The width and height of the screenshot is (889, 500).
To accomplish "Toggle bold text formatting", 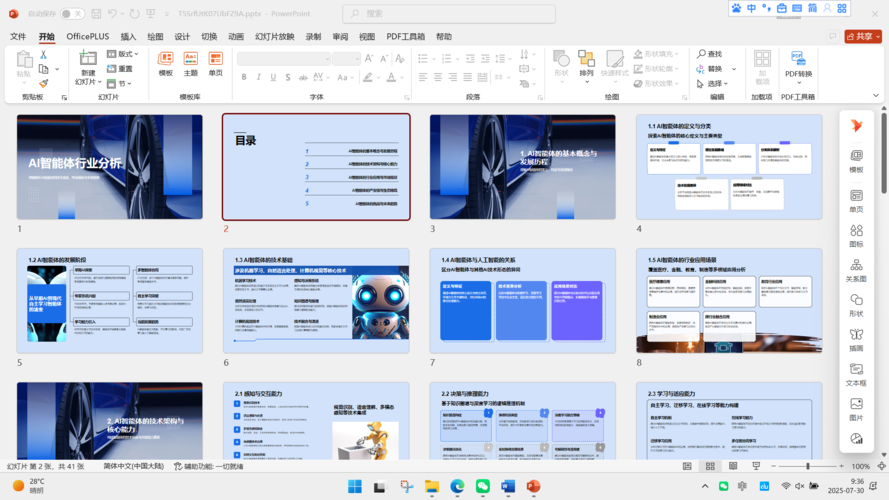I will tap(243, 77).
